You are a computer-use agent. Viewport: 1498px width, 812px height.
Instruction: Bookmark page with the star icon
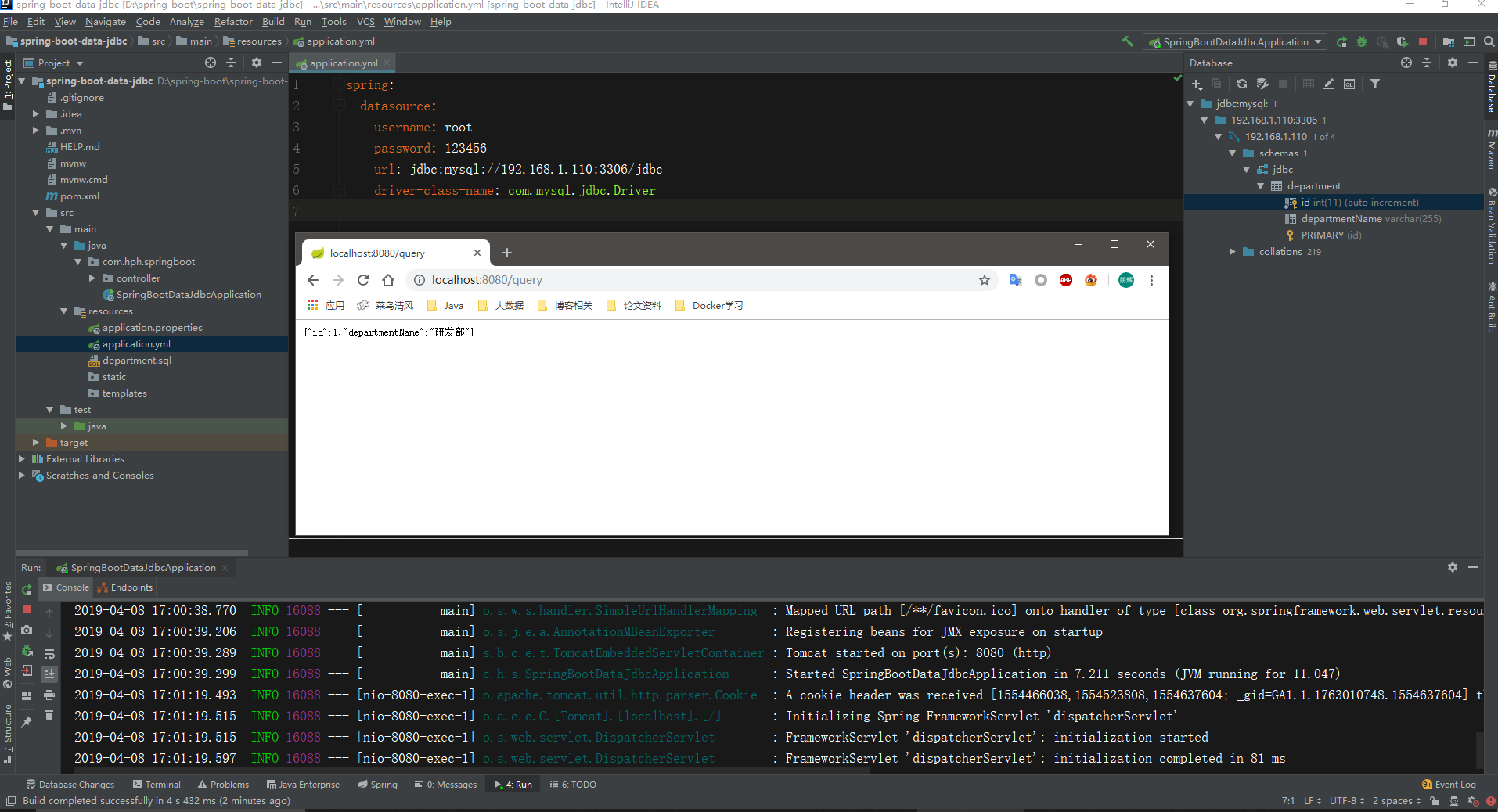click(985, 280)
